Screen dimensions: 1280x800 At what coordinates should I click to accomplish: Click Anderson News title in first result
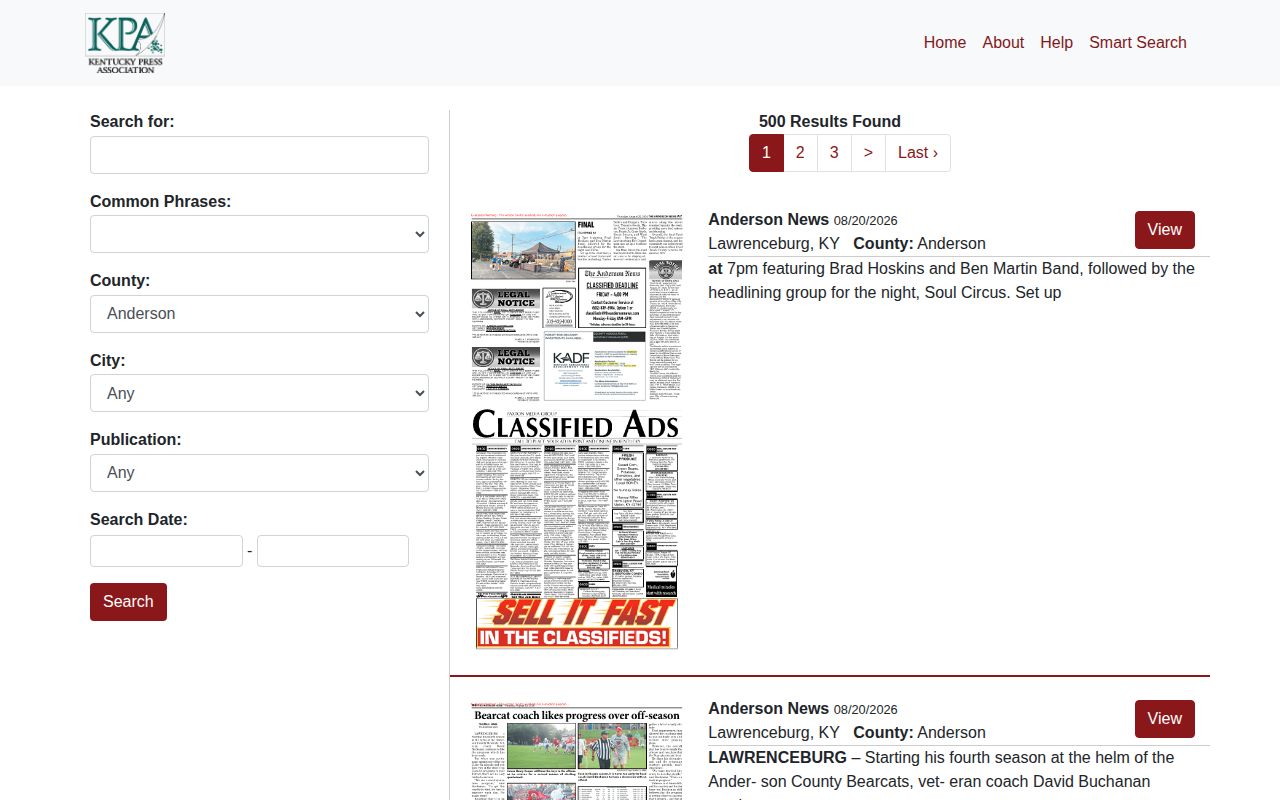[x=769, y=219]
